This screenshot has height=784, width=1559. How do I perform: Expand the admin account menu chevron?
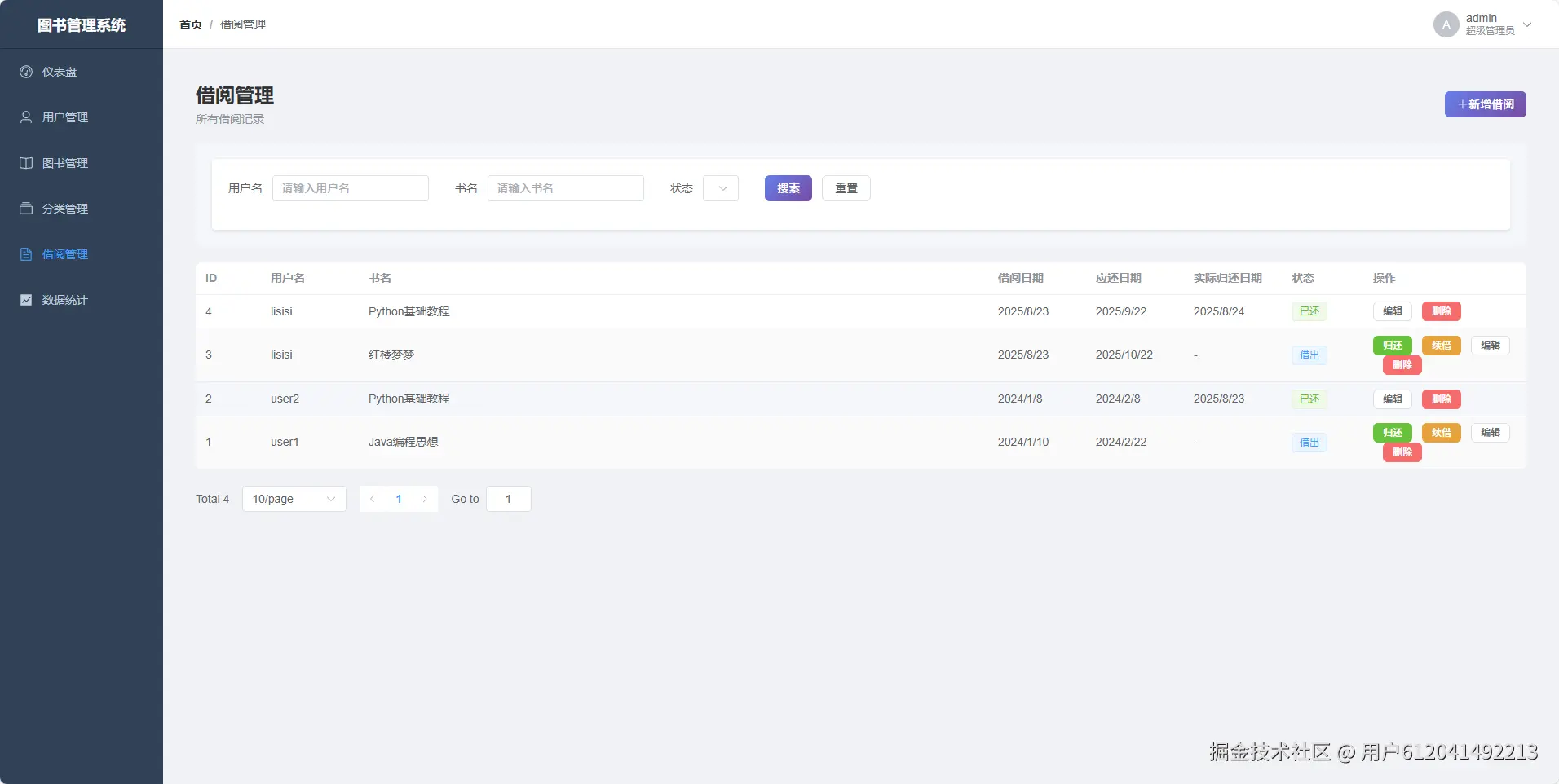(1527, 24)
